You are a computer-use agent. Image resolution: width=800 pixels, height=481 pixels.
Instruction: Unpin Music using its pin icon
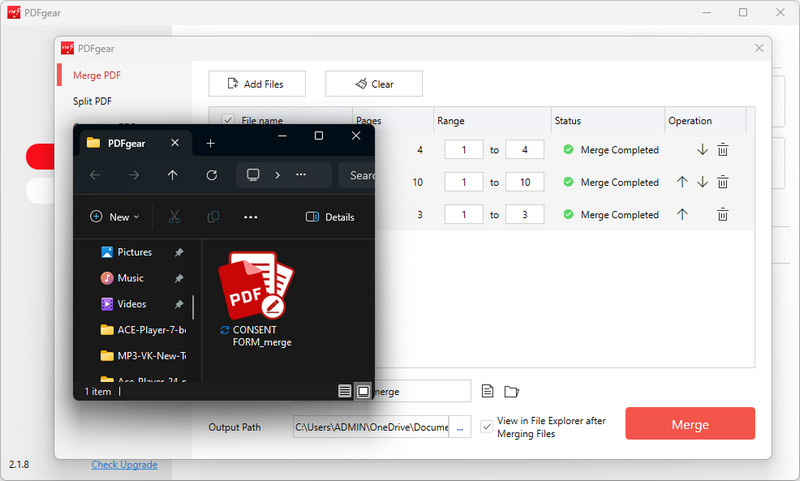[179, 278]
